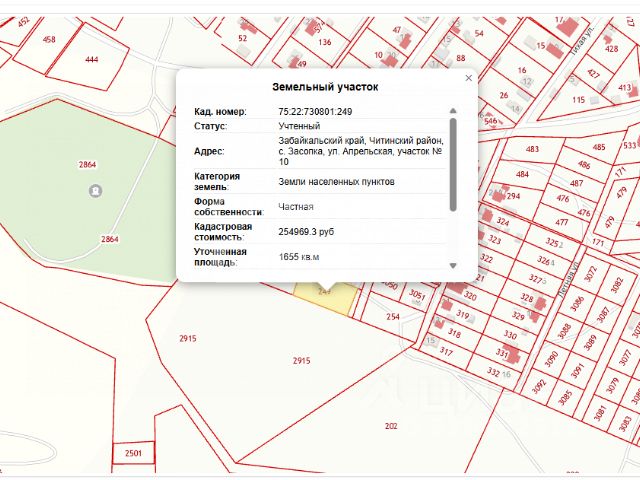Select parcel 484 on the map
Image resolution: width=640 pixels, height=480 pixels.
(522, 174)
